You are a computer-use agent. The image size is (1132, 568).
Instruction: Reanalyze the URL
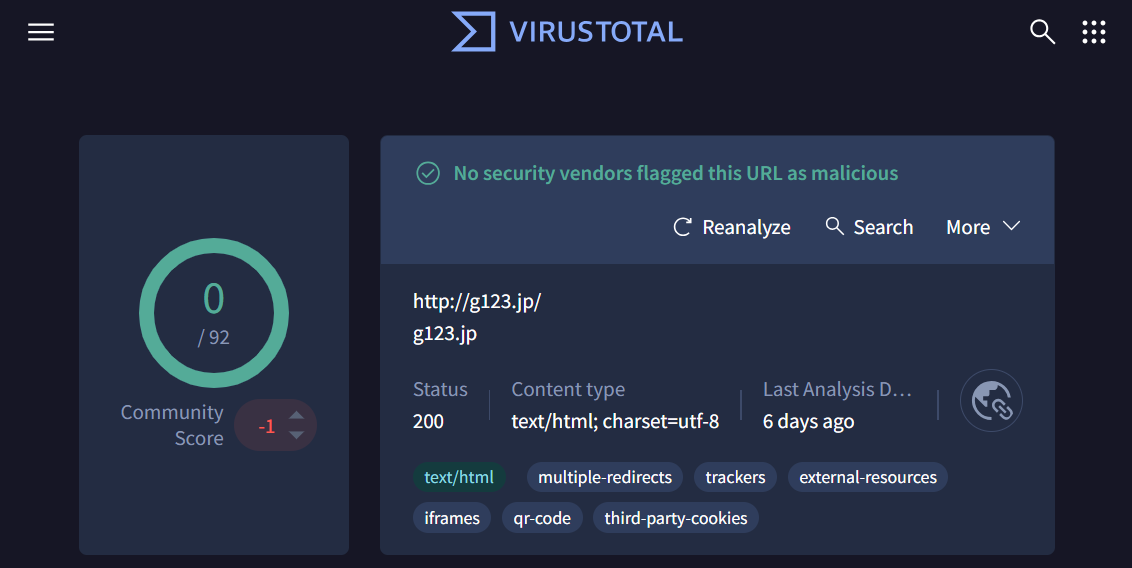coord(731,227)
